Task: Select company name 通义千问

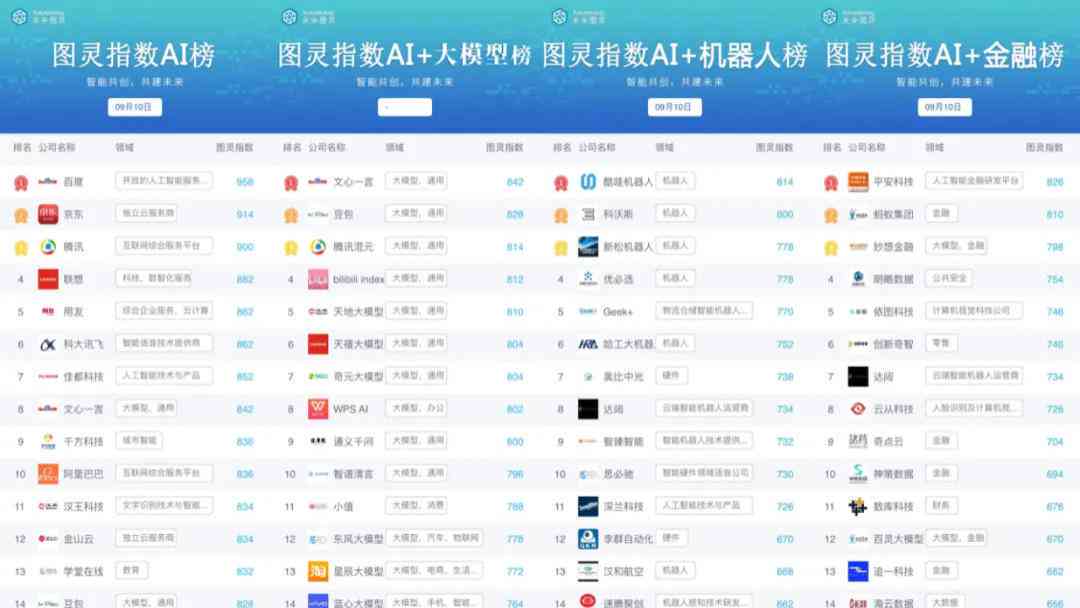Action: point(353,441)
